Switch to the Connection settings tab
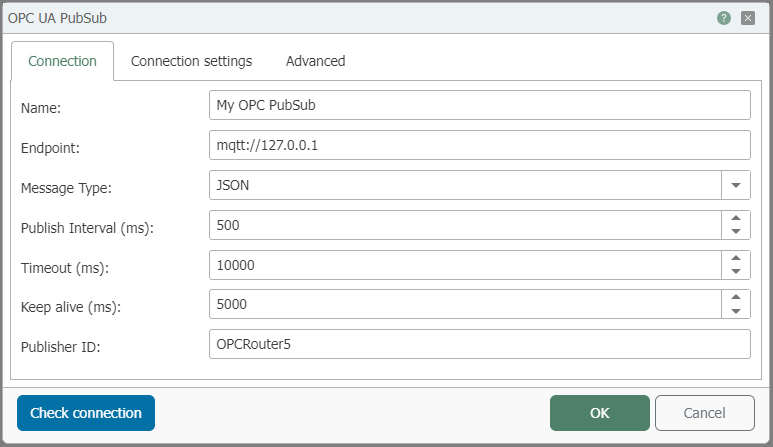 [x=191, y=61]
